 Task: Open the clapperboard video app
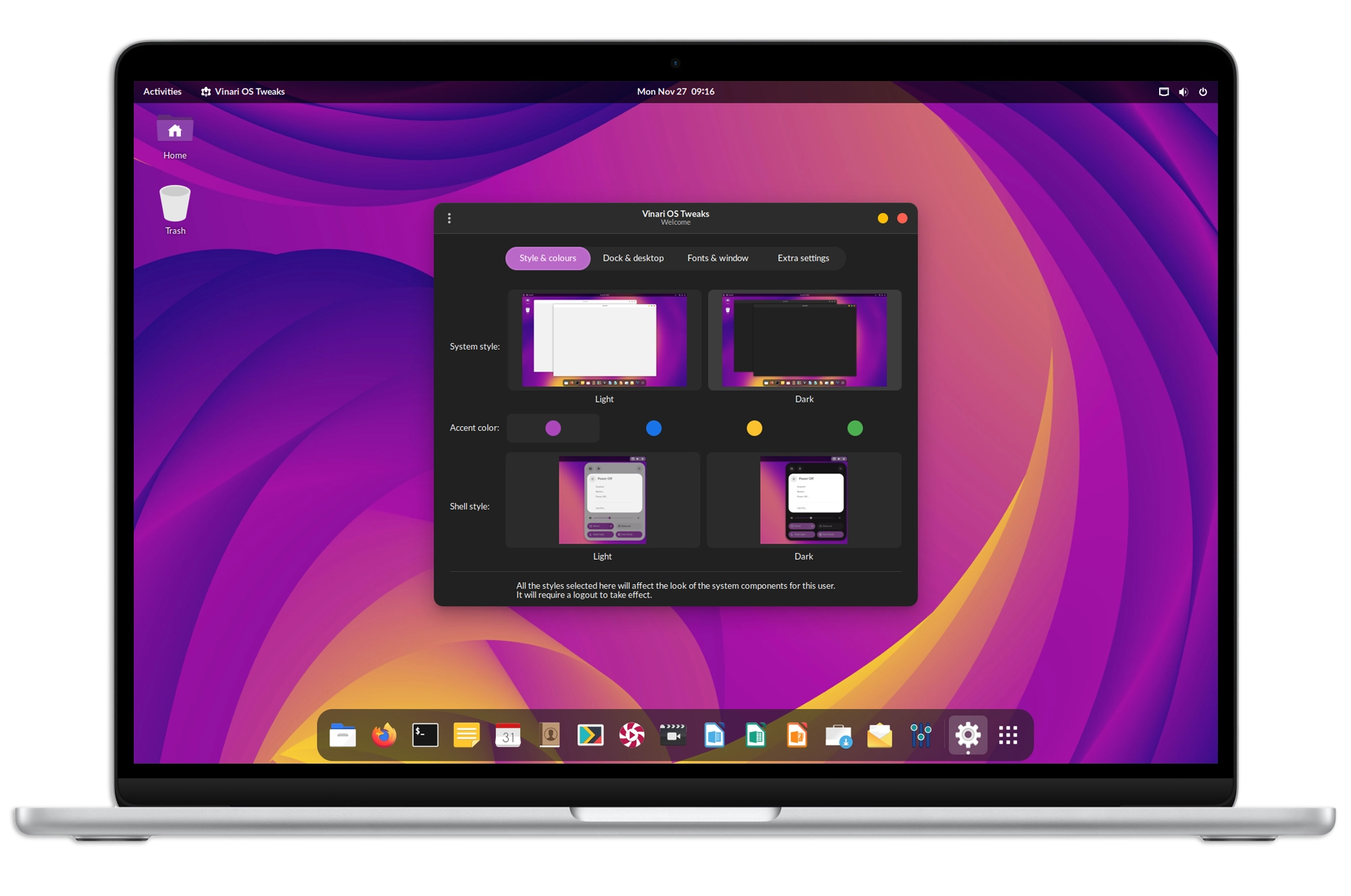point(673,735)
